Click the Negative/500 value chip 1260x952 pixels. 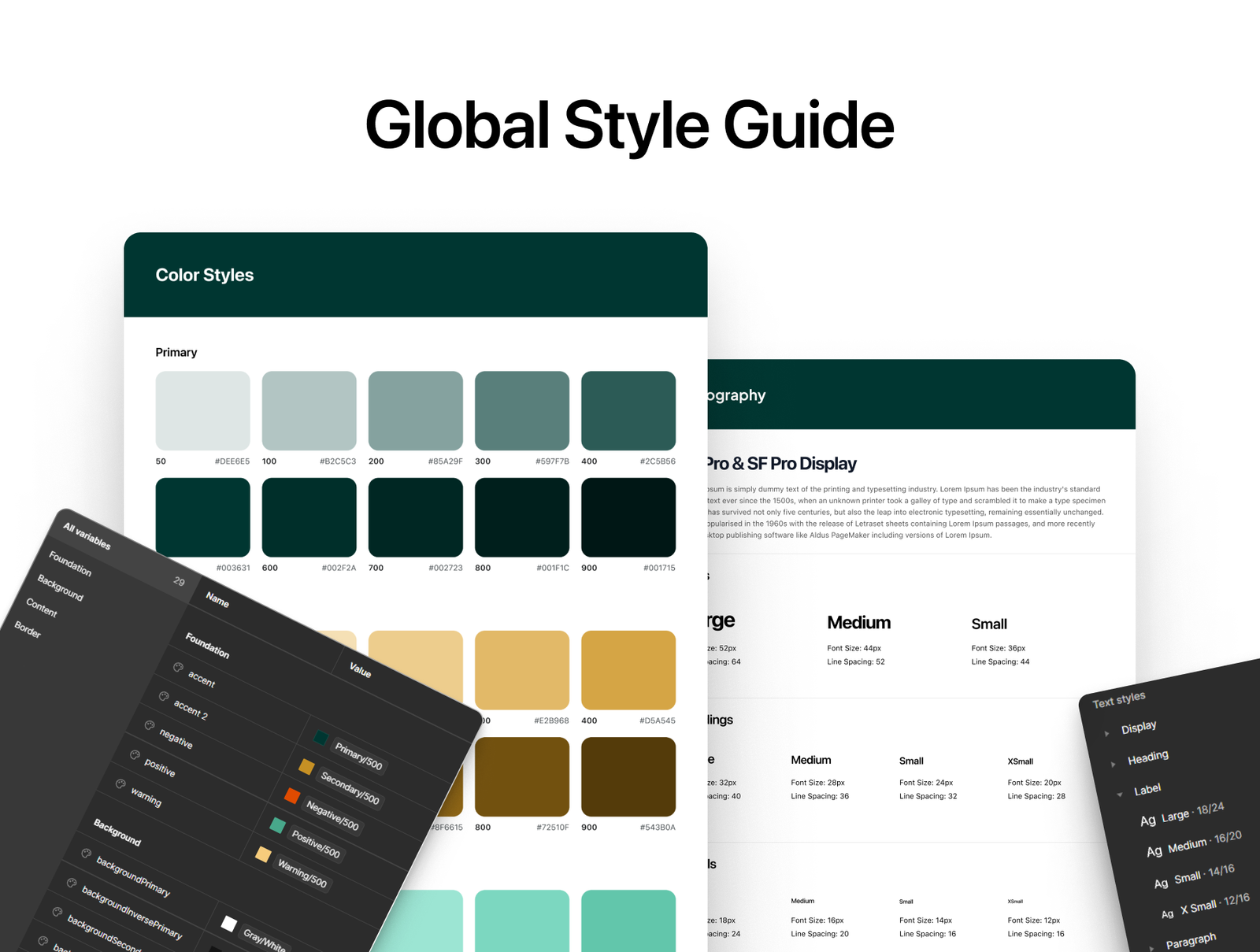point(332,816)
